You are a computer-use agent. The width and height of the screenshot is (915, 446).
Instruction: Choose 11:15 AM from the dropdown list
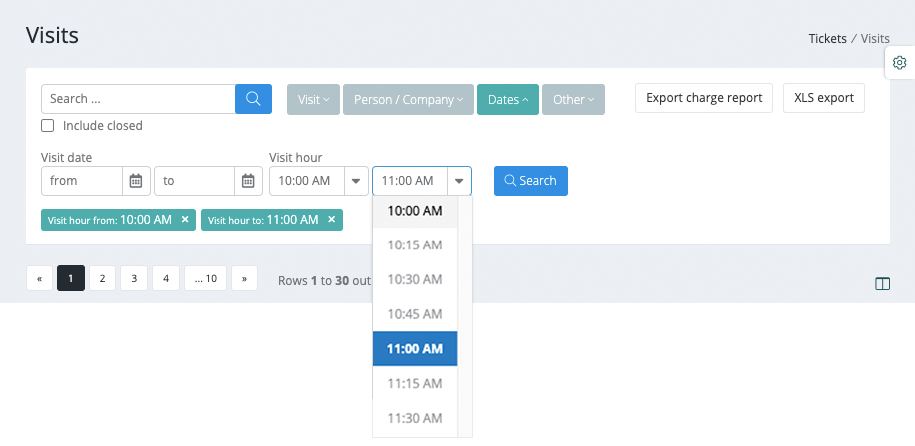pos(415,383)
